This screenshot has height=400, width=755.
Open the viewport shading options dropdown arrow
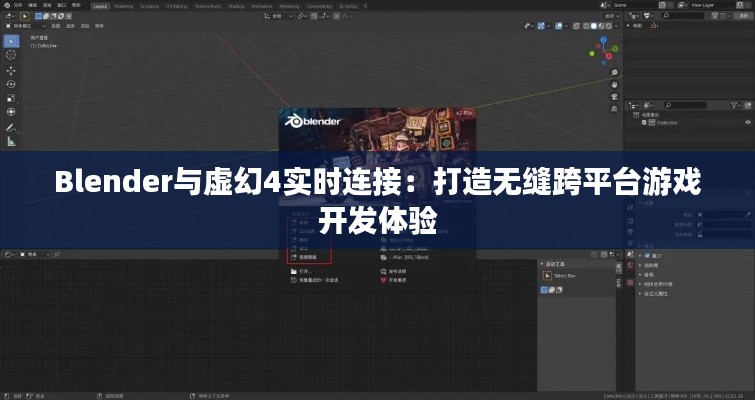(x=616, y=26)
